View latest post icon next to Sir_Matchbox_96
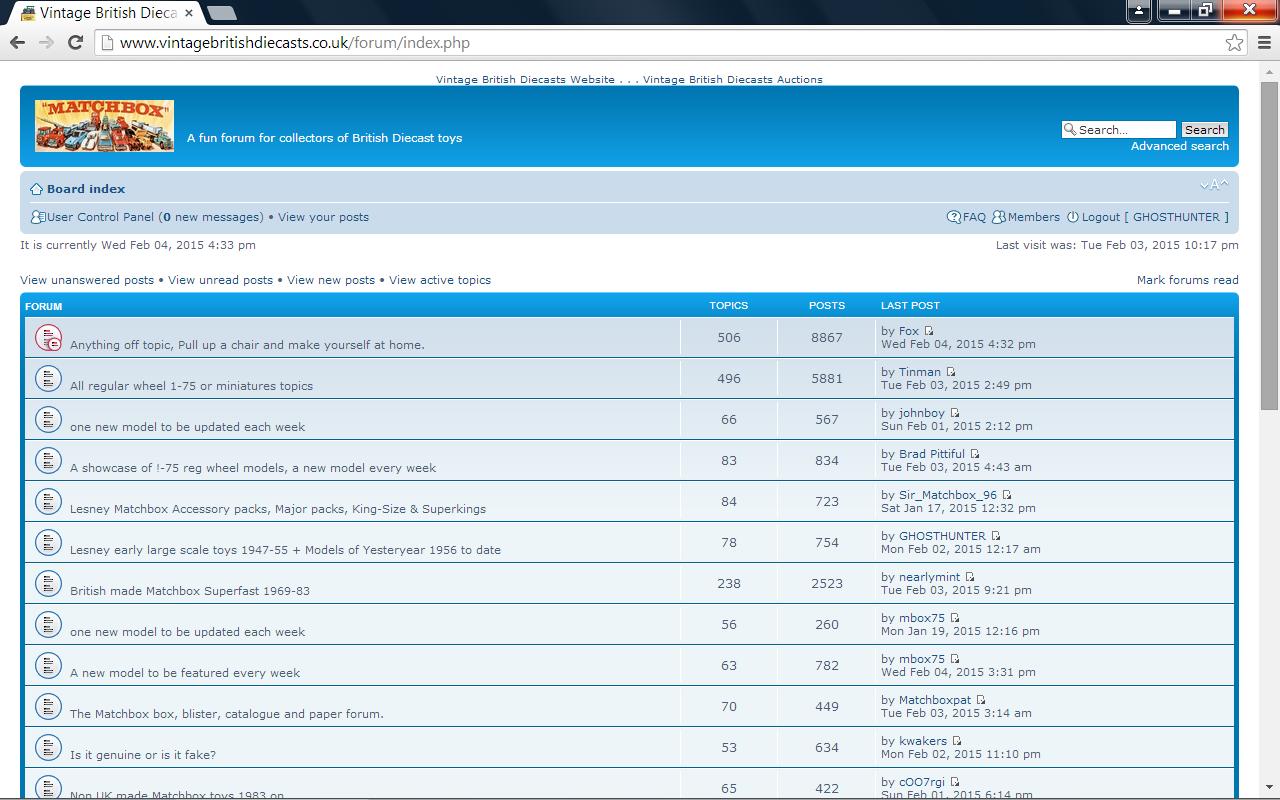Viewport: 1280px width, 800px height. click(1007, 495)
